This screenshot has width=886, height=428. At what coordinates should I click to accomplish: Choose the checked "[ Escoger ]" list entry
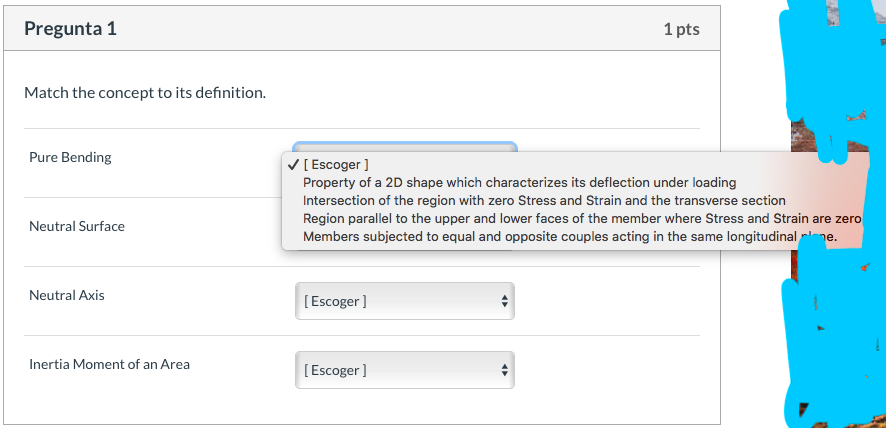(x=336, y=164)
